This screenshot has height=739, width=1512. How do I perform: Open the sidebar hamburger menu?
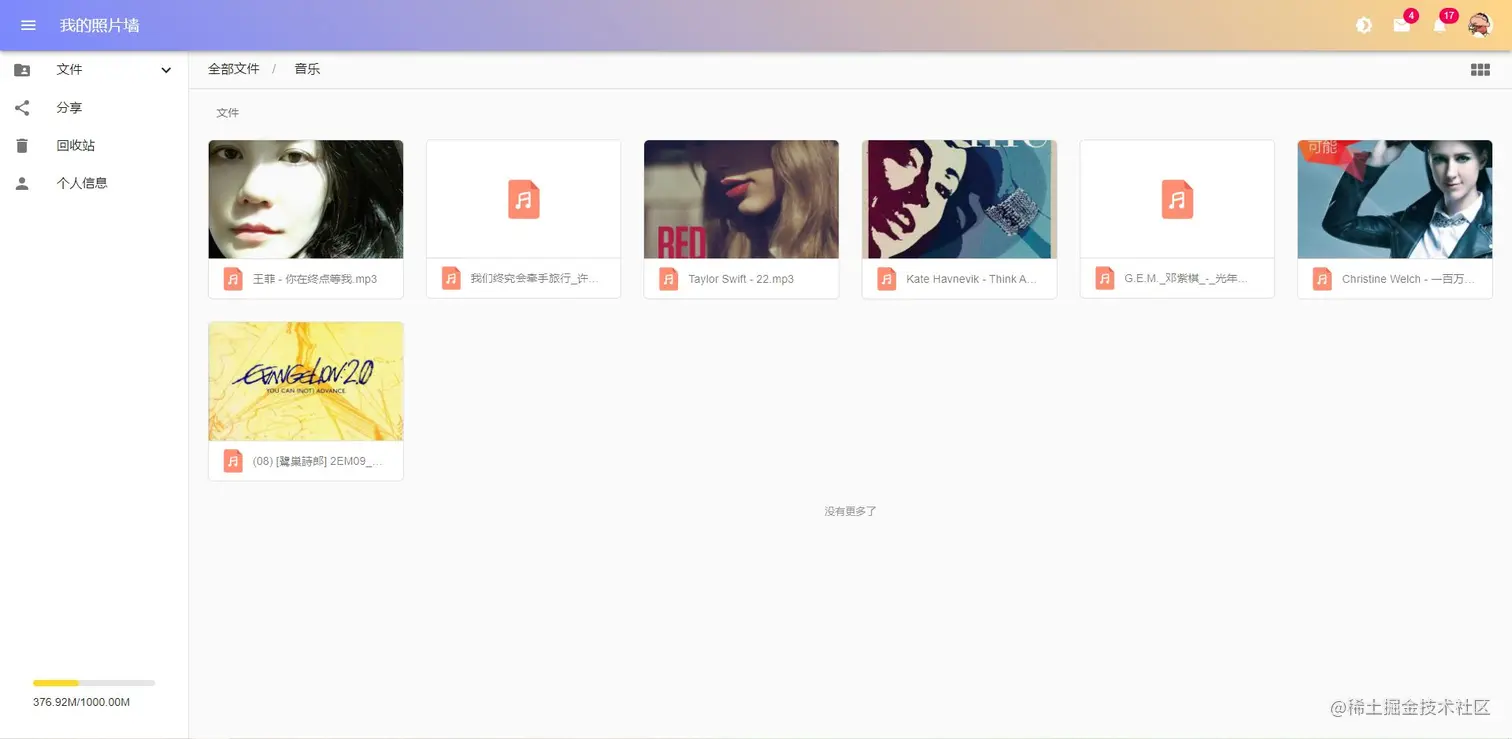tap(27, 24)
